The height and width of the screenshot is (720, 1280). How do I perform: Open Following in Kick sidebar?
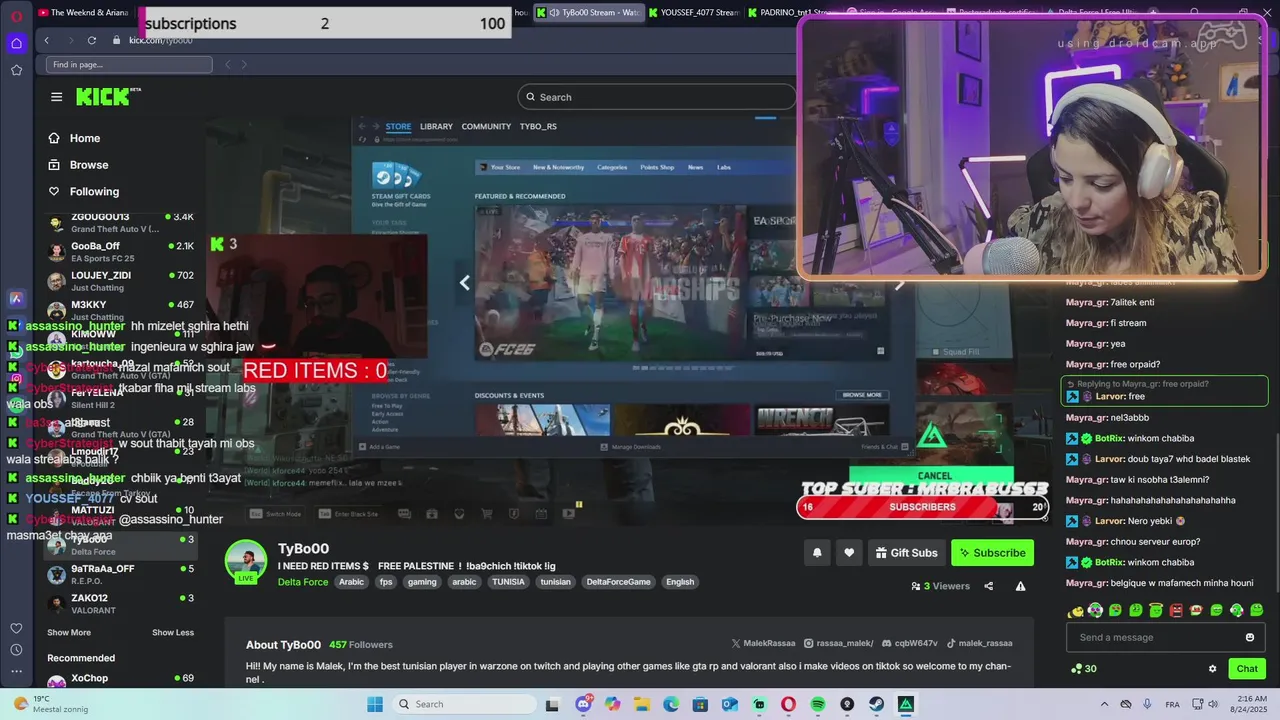click(x=94, y=191)
